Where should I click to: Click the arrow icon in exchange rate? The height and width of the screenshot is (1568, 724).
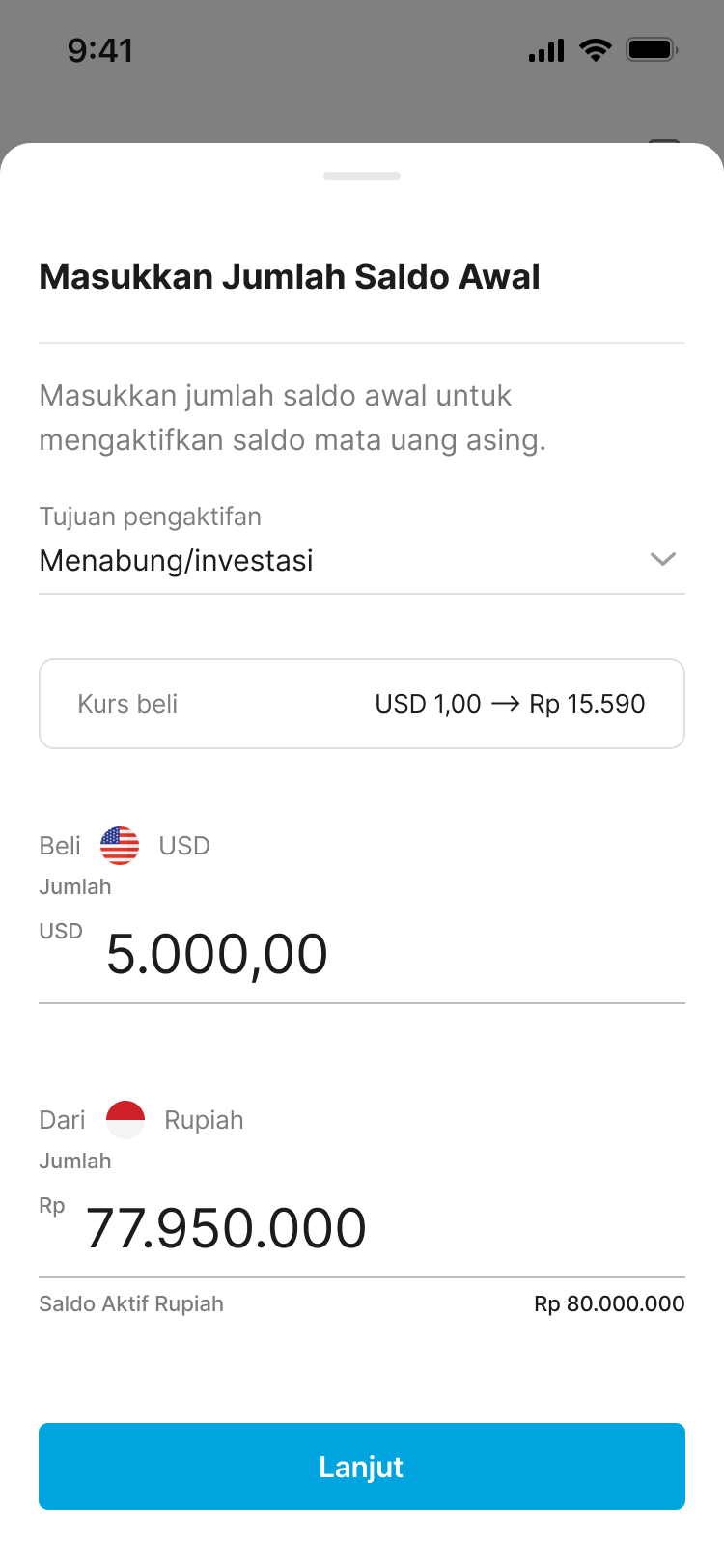pyautogui.click(x=505, y=704)
